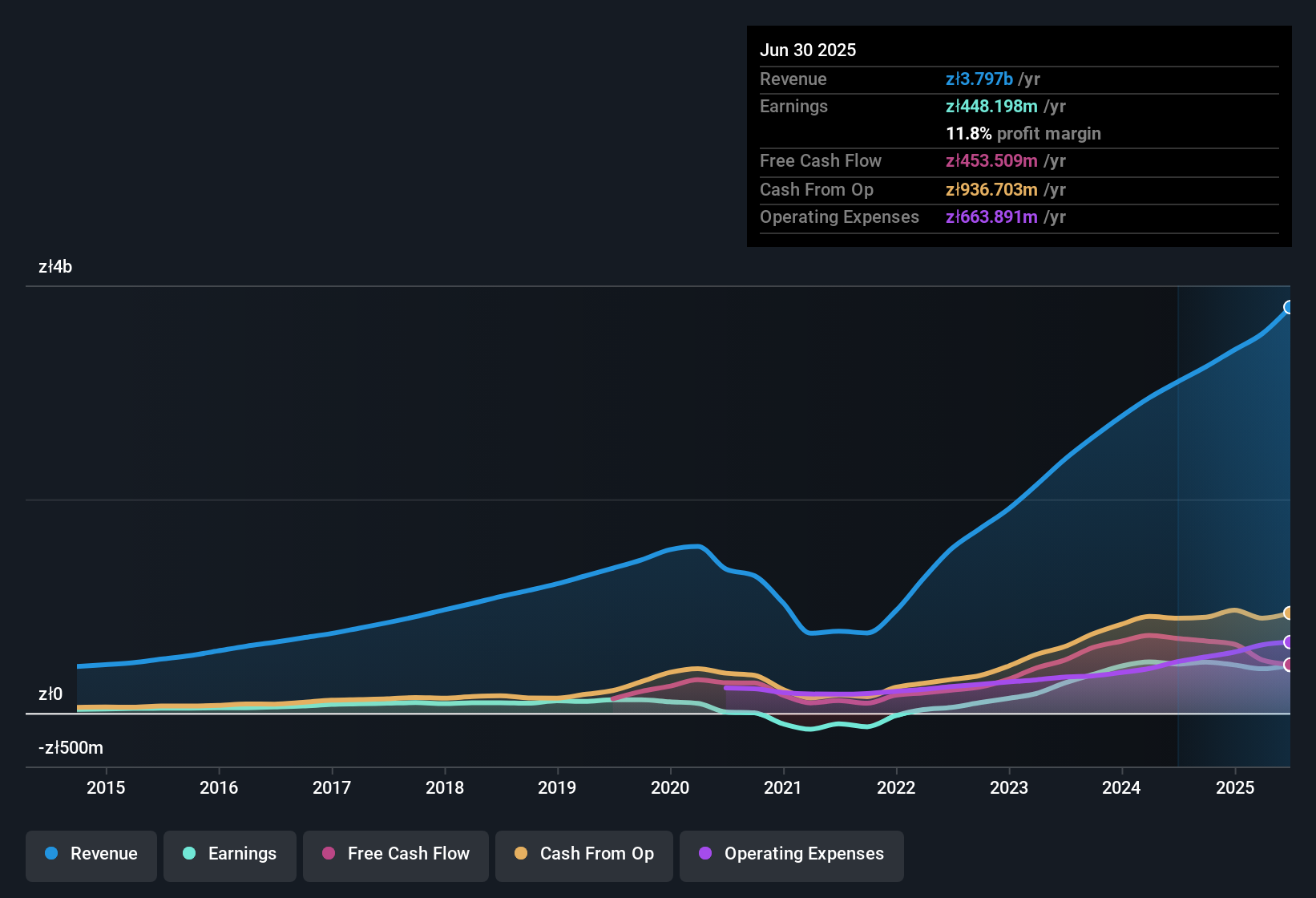
Task: Click the teal Earnings legend dot
Action: (x=189, y=854)
